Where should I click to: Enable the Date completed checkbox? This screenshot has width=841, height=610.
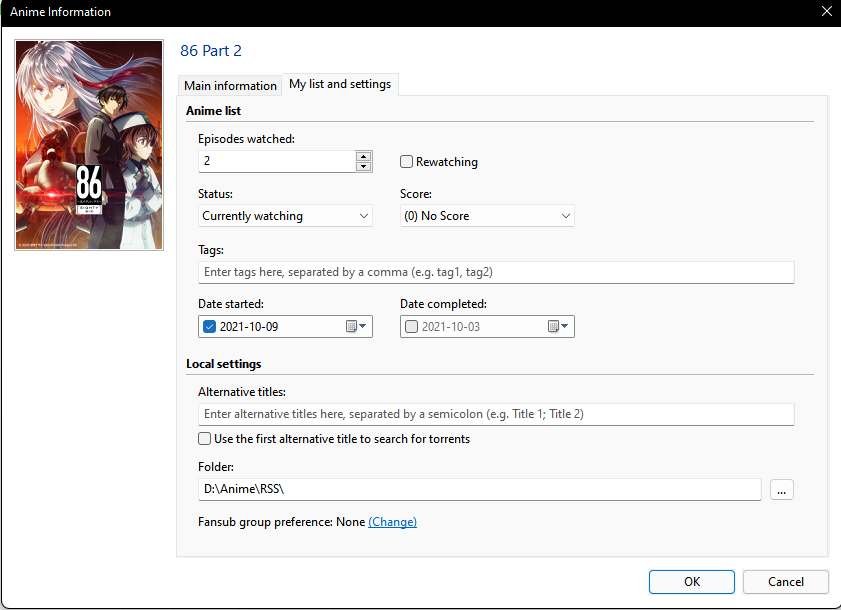point(411,326)
